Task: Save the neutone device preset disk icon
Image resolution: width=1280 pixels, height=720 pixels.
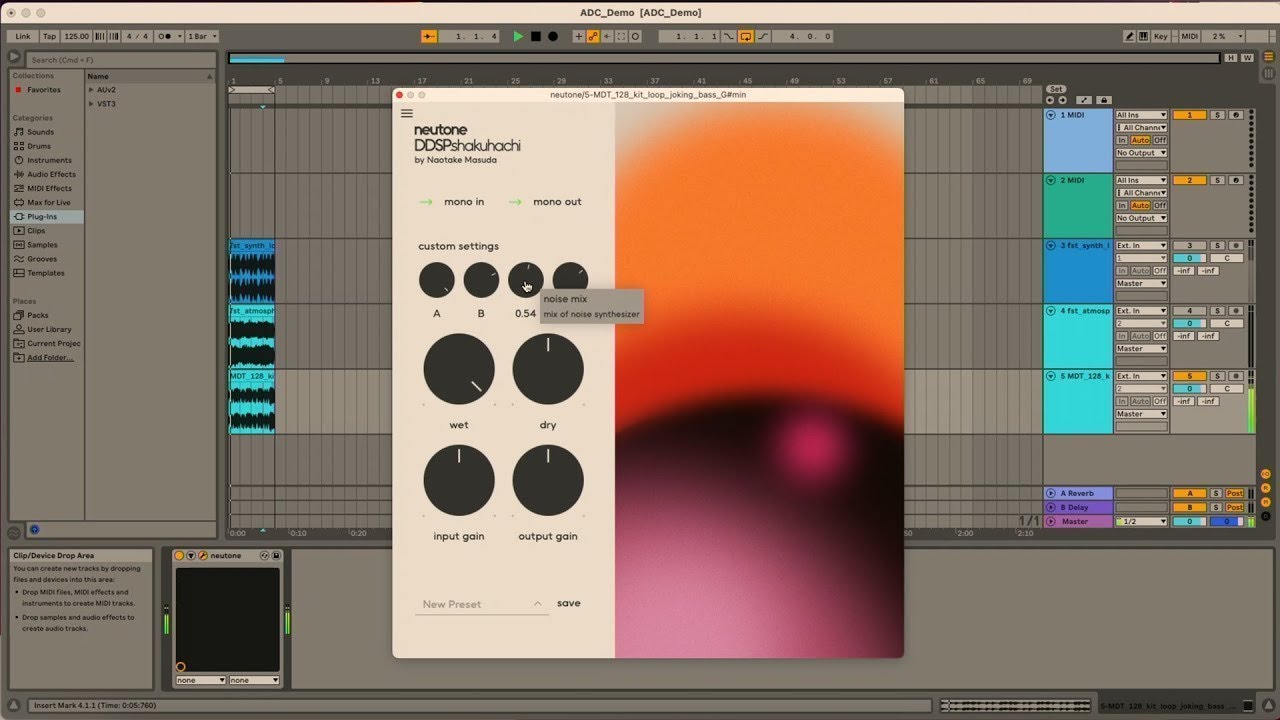Action: [x=276, y=556]
